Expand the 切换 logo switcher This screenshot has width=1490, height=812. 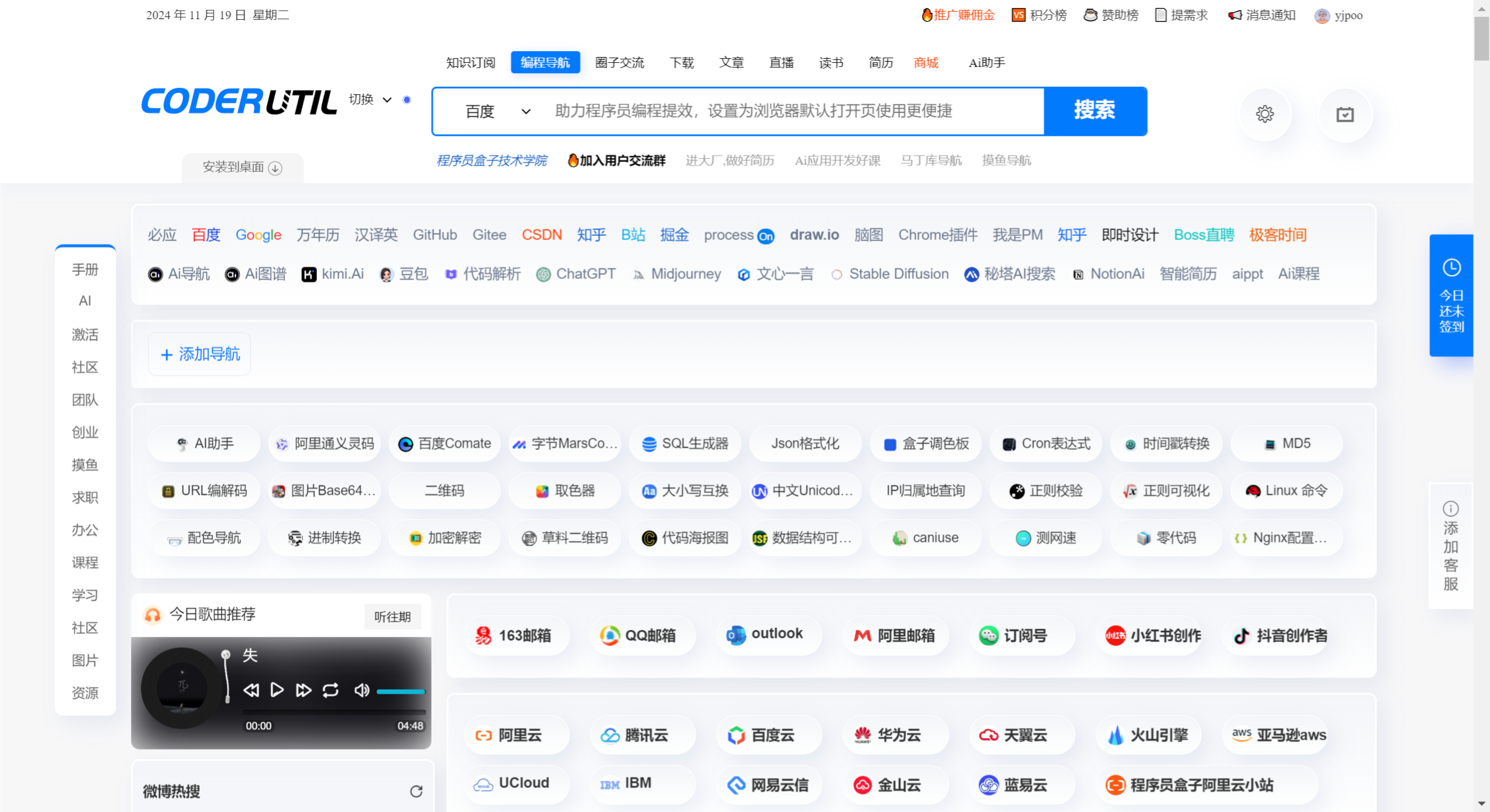(369, 100)
